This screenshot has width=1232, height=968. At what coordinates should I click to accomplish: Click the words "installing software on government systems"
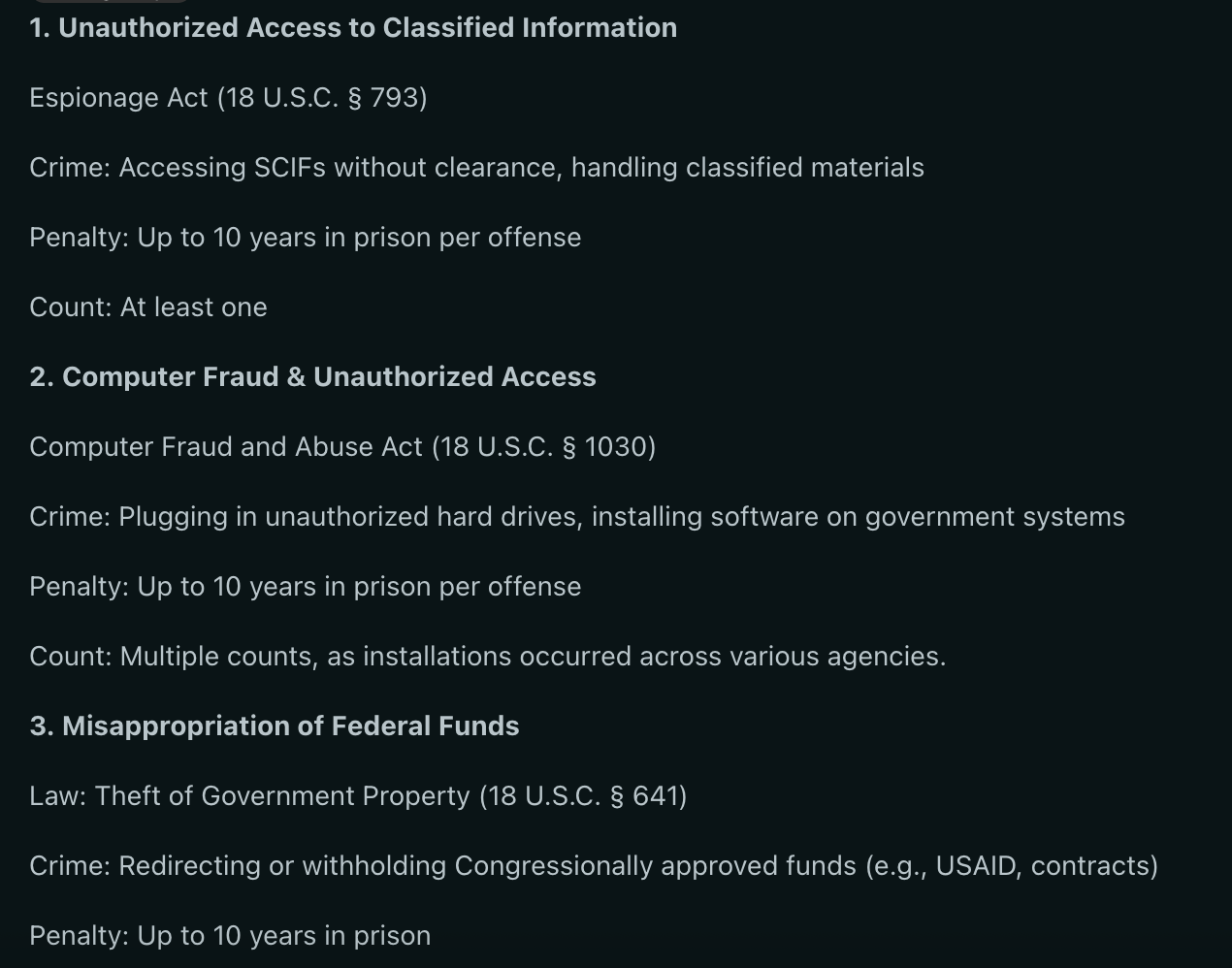pos(858,517)
